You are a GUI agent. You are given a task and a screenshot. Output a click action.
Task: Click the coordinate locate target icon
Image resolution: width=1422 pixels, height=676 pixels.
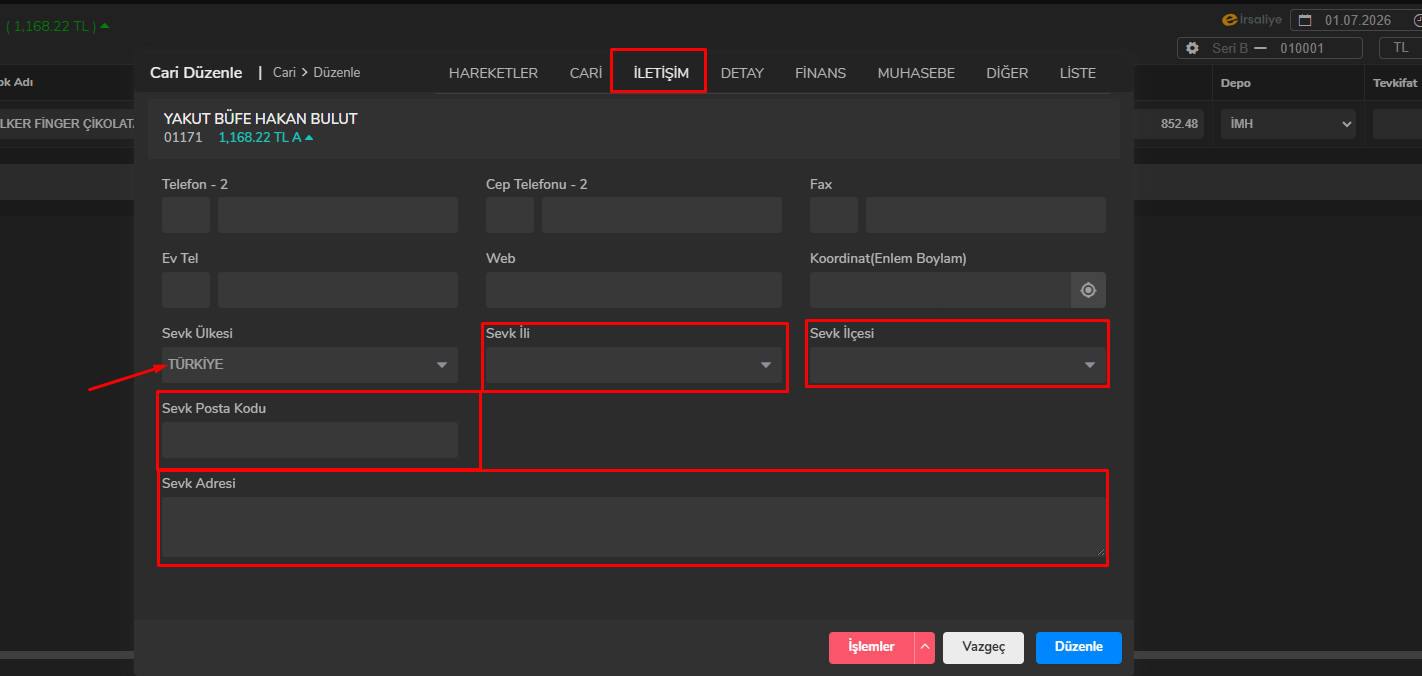coord(1088,290)
